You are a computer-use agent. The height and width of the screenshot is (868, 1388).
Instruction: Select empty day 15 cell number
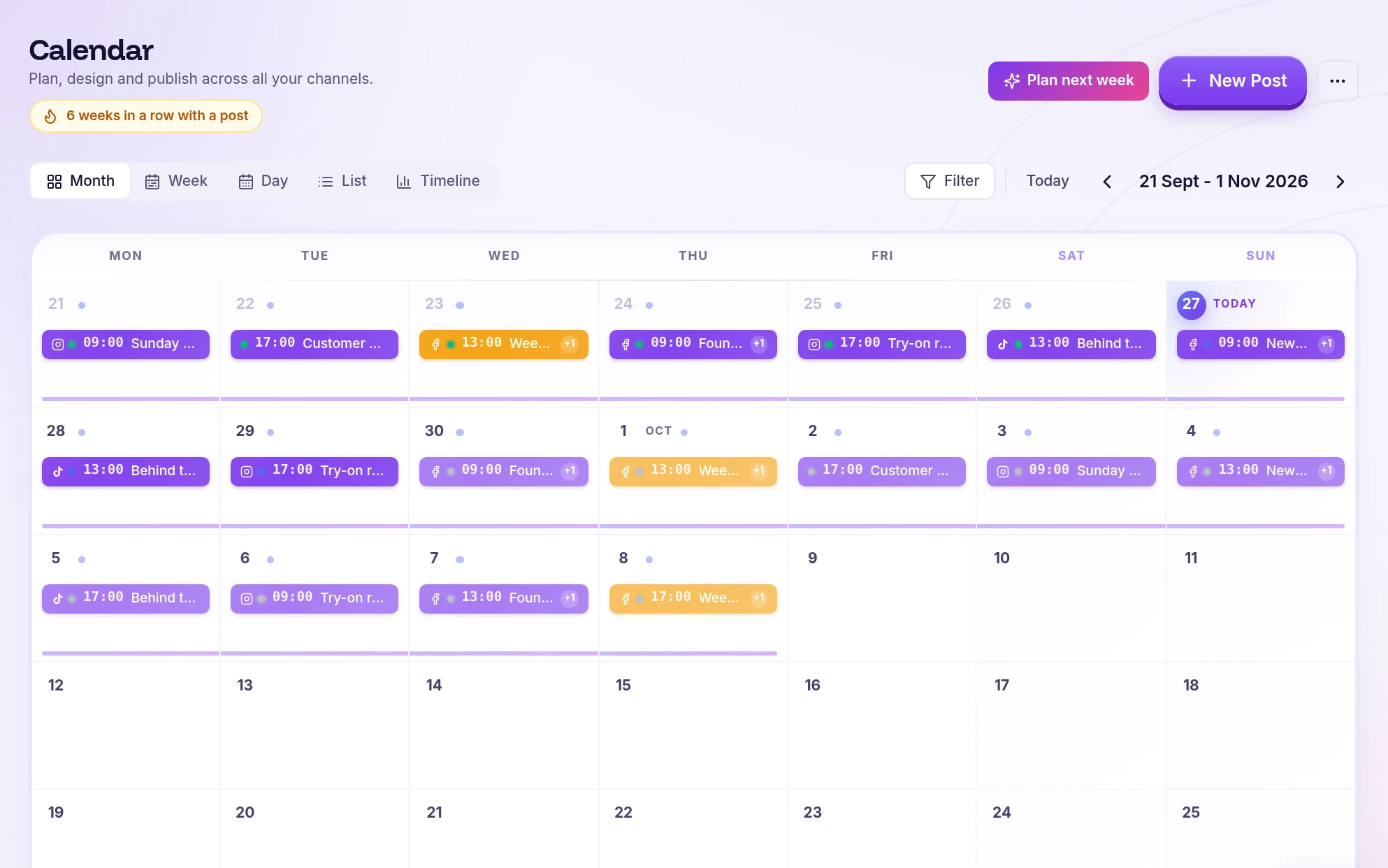click(x=623, y=685)
